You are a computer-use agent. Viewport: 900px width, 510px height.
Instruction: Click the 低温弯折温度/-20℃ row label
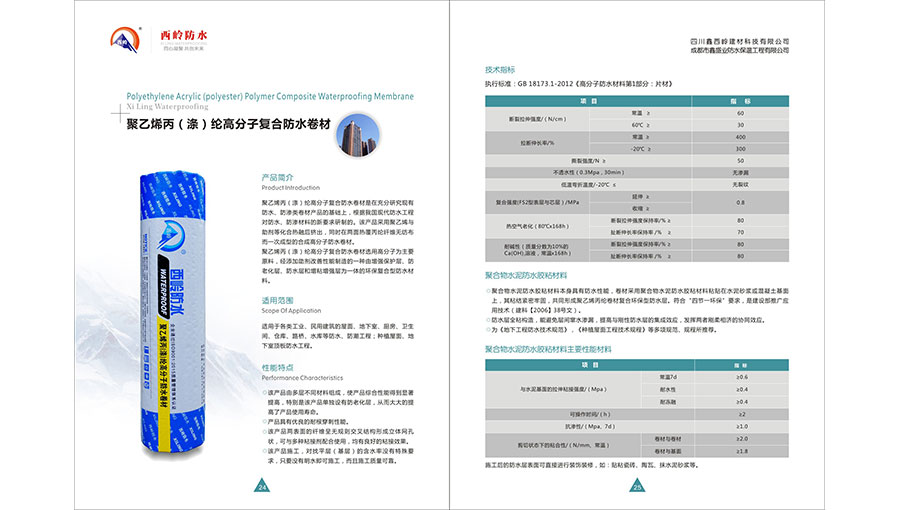point(588,185)
